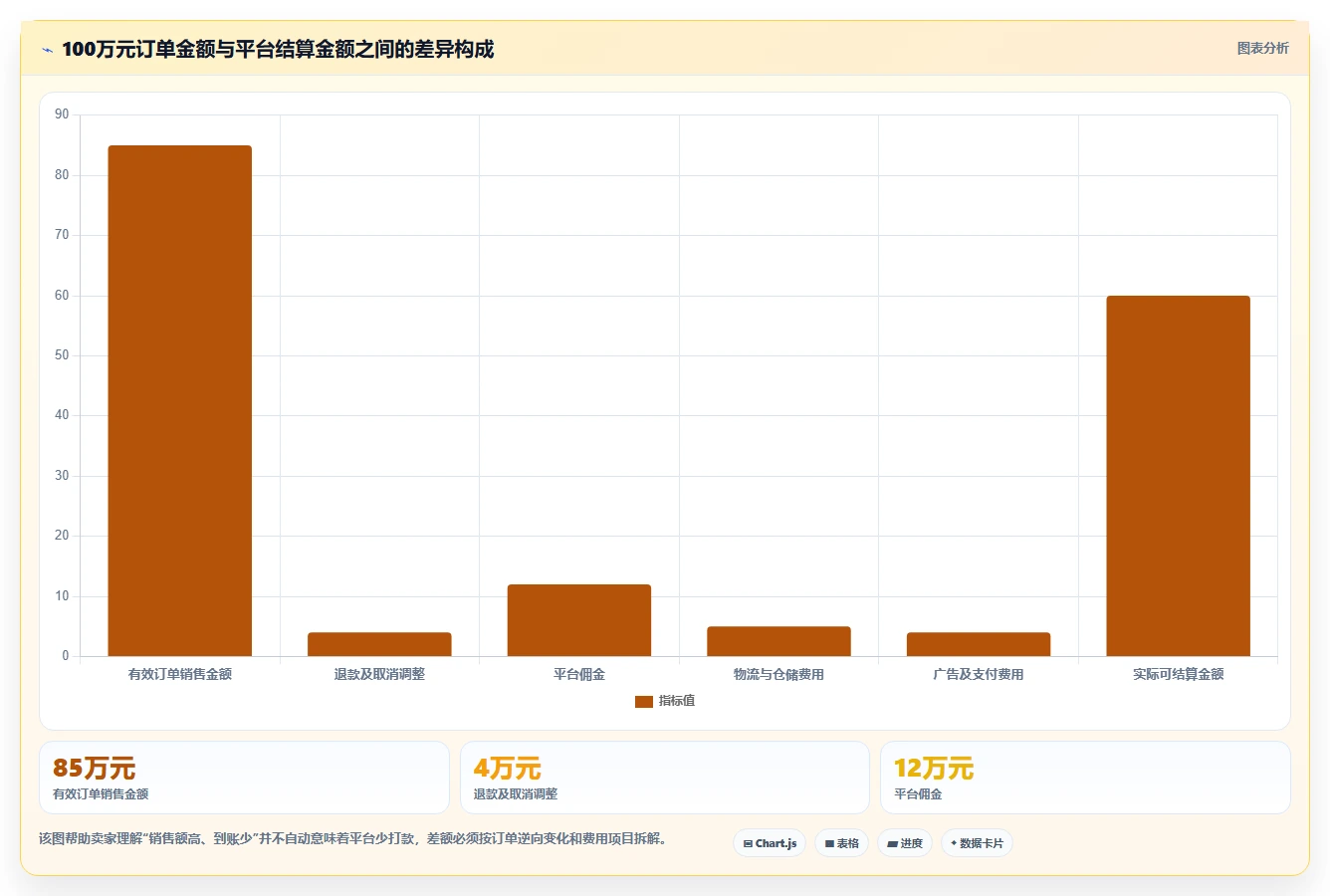Click the 平台佣金 x-axis label
The image size is (1330, 896).
(579, 674)
